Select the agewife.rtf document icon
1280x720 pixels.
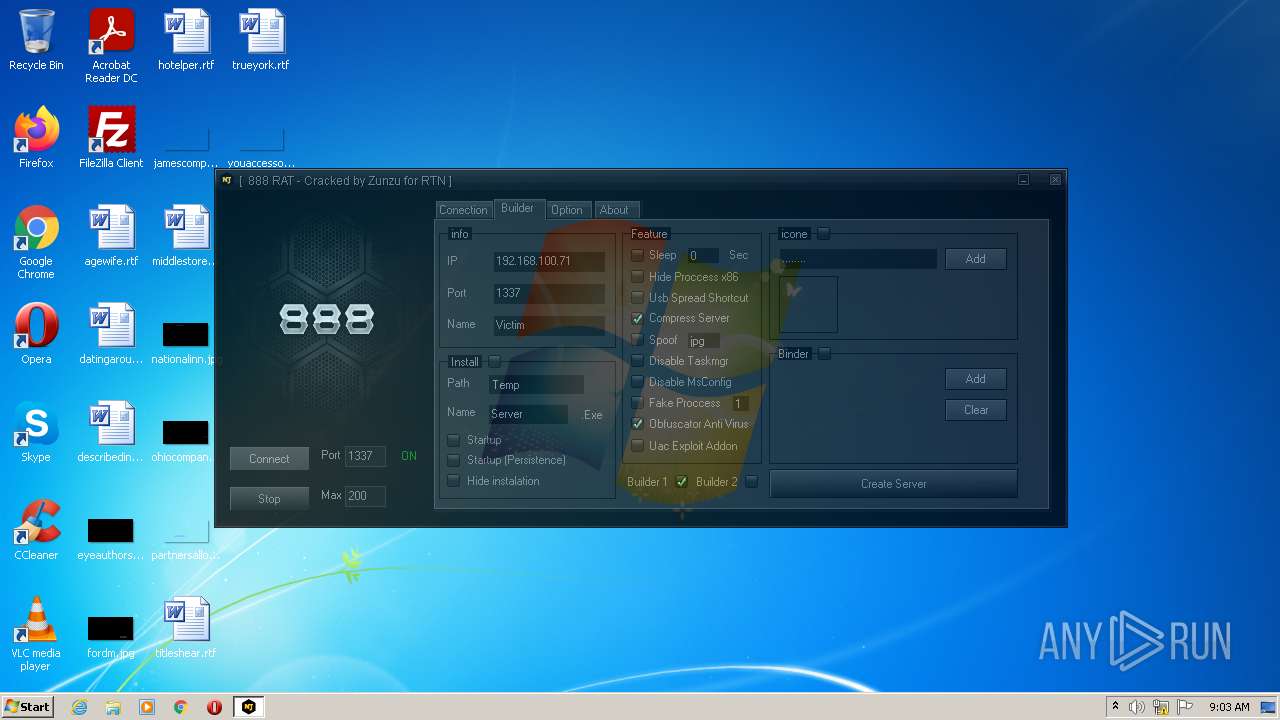[111, 236]
